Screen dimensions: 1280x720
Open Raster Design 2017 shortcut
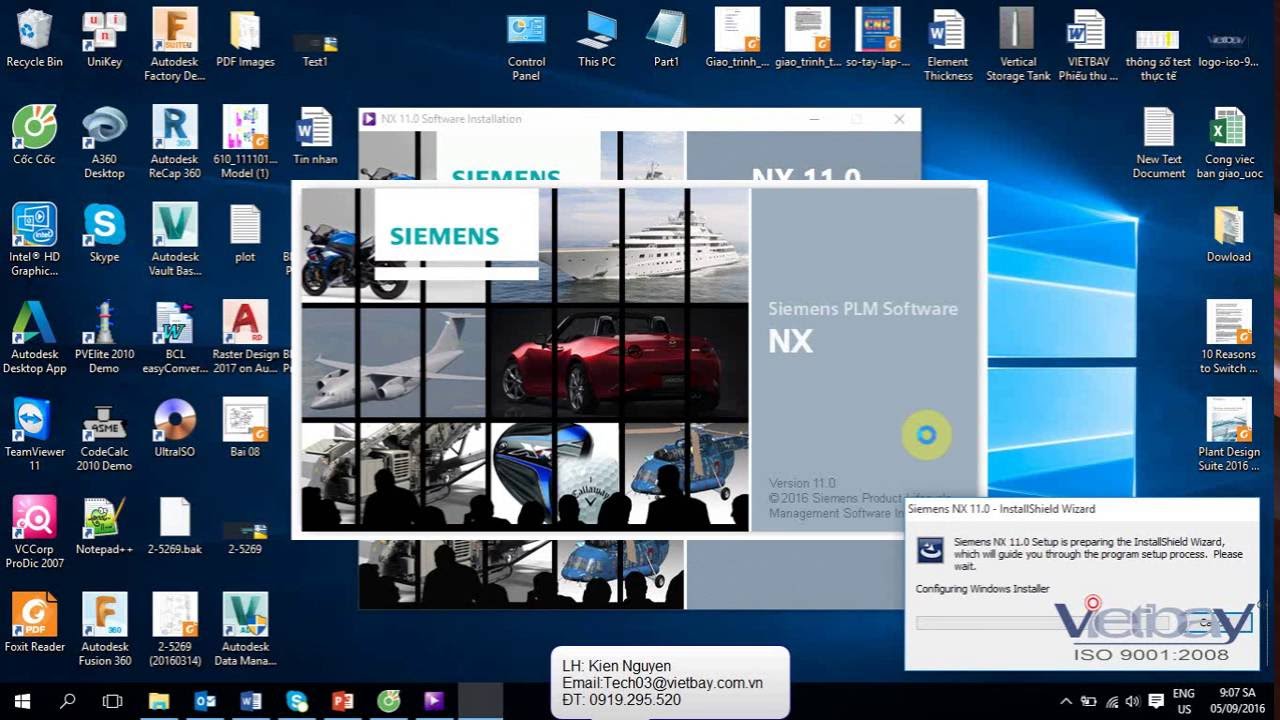[245, 338]
